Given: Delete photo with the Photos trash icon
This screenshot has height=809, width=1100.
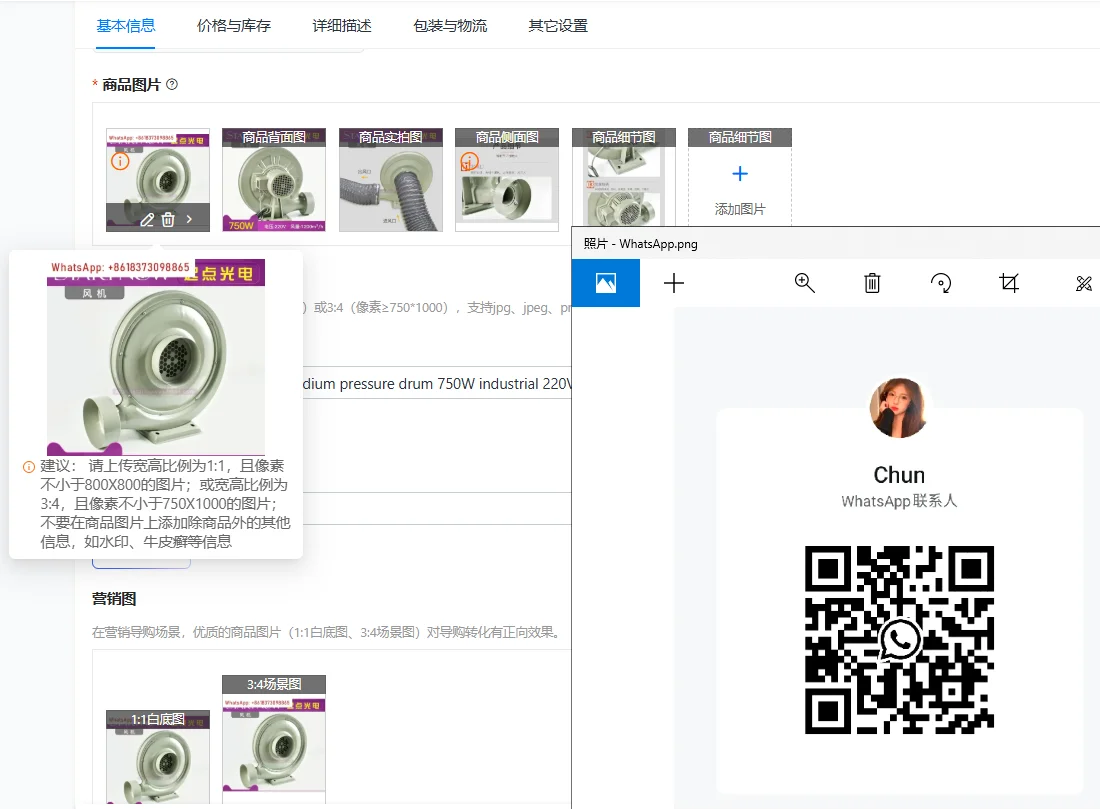Looking at the screenshot, I should coord(872,283).
